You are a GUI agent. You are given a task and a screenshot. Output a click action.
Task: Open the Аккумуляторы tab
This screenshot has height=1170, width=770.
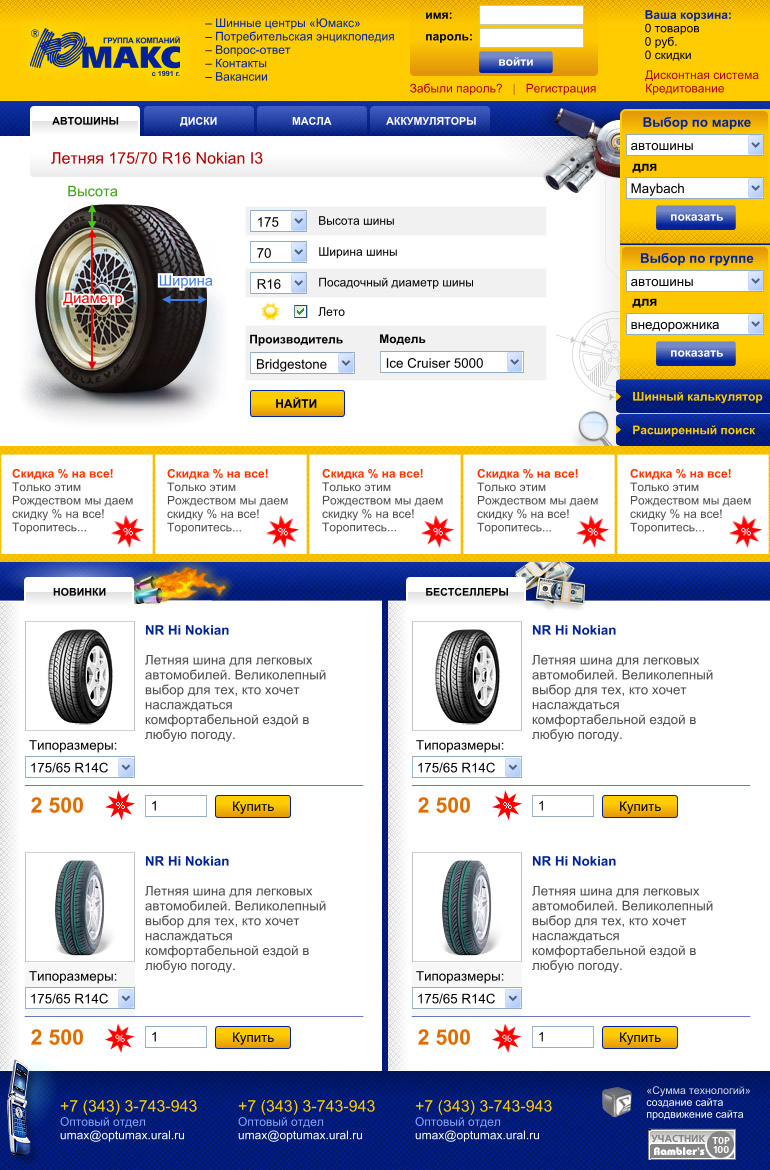(x=431, y=121)
